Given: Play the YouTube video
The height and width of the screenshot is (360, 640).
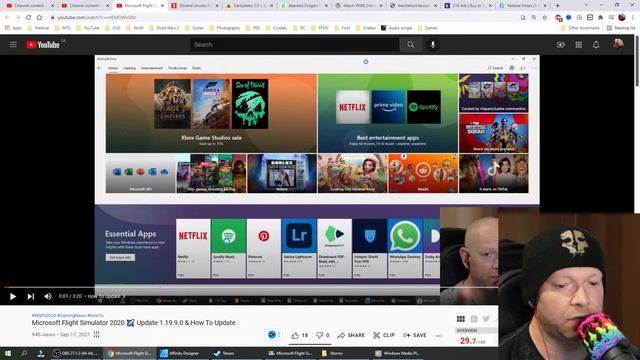Looking at the screenshot, I should point(13,296).
